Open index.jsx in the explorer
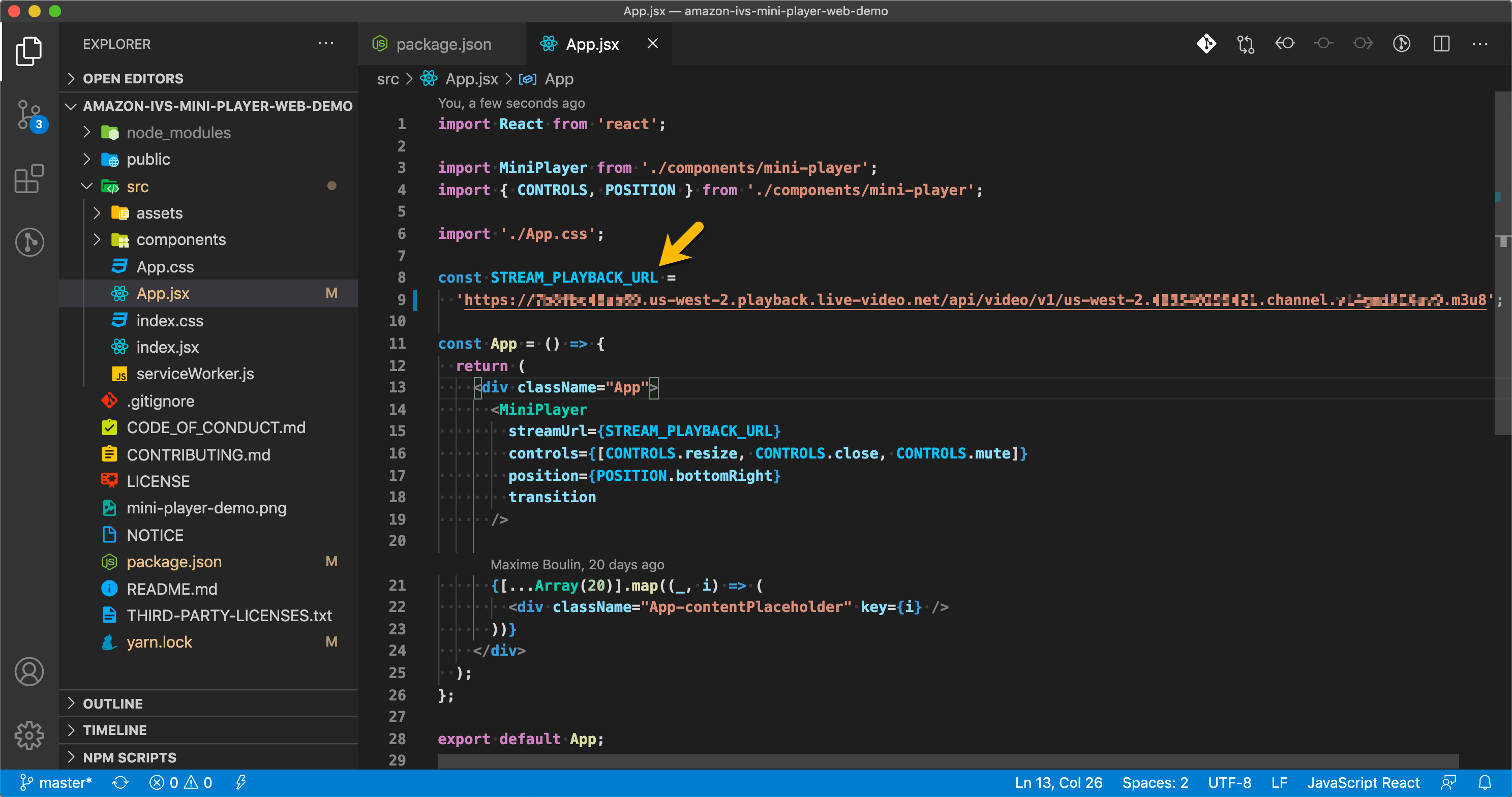1512x797 pixels. 167,347
